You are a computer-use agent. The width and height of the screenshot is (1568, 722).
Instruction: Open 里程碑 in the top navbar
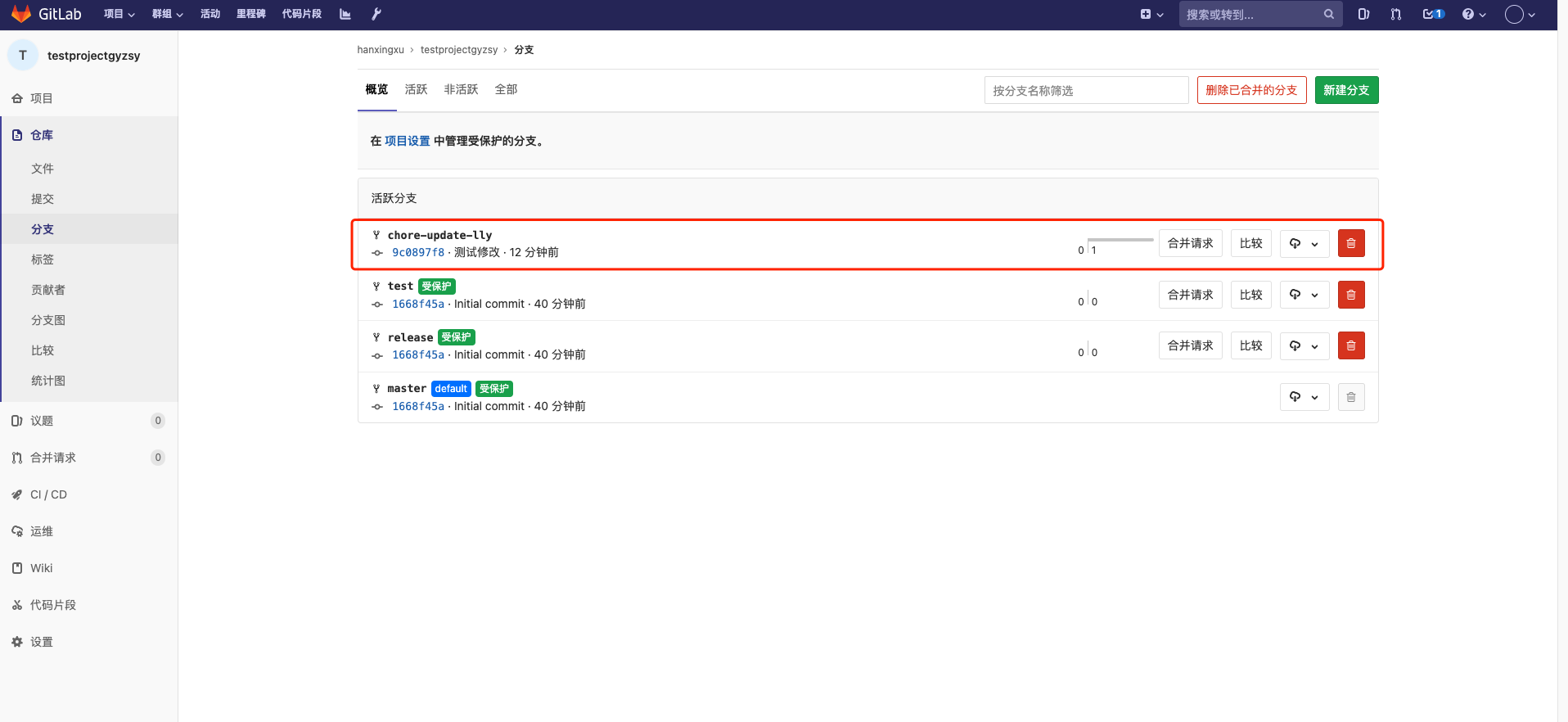point(251,14)
